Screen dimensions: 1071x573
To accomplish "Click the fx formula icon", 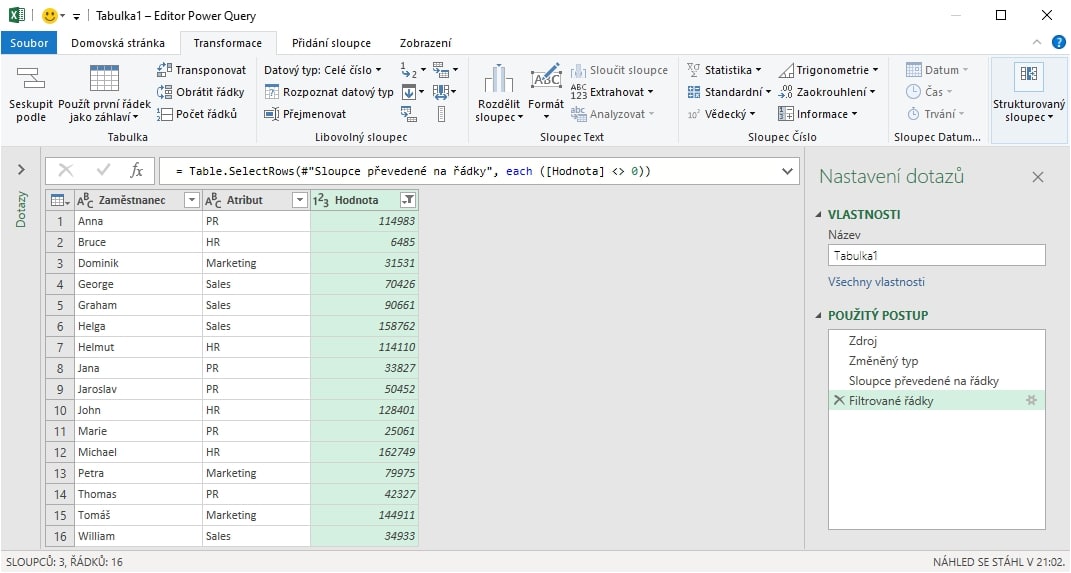I will (x=137, y=171).
